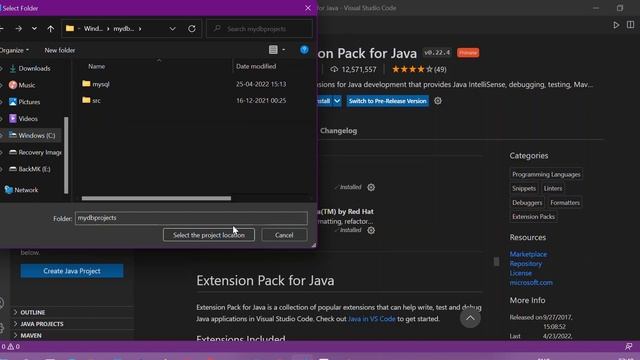Refresh the folder listing
This screenshot has height=360, width=640.
191,29
